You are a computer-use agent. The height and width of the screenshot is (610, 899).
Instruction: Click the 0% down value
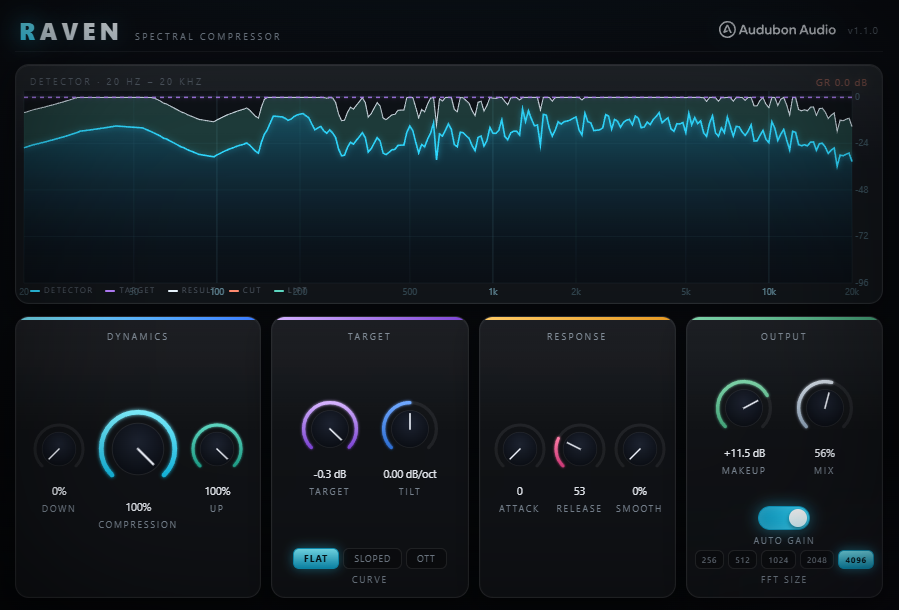point(59,491)
